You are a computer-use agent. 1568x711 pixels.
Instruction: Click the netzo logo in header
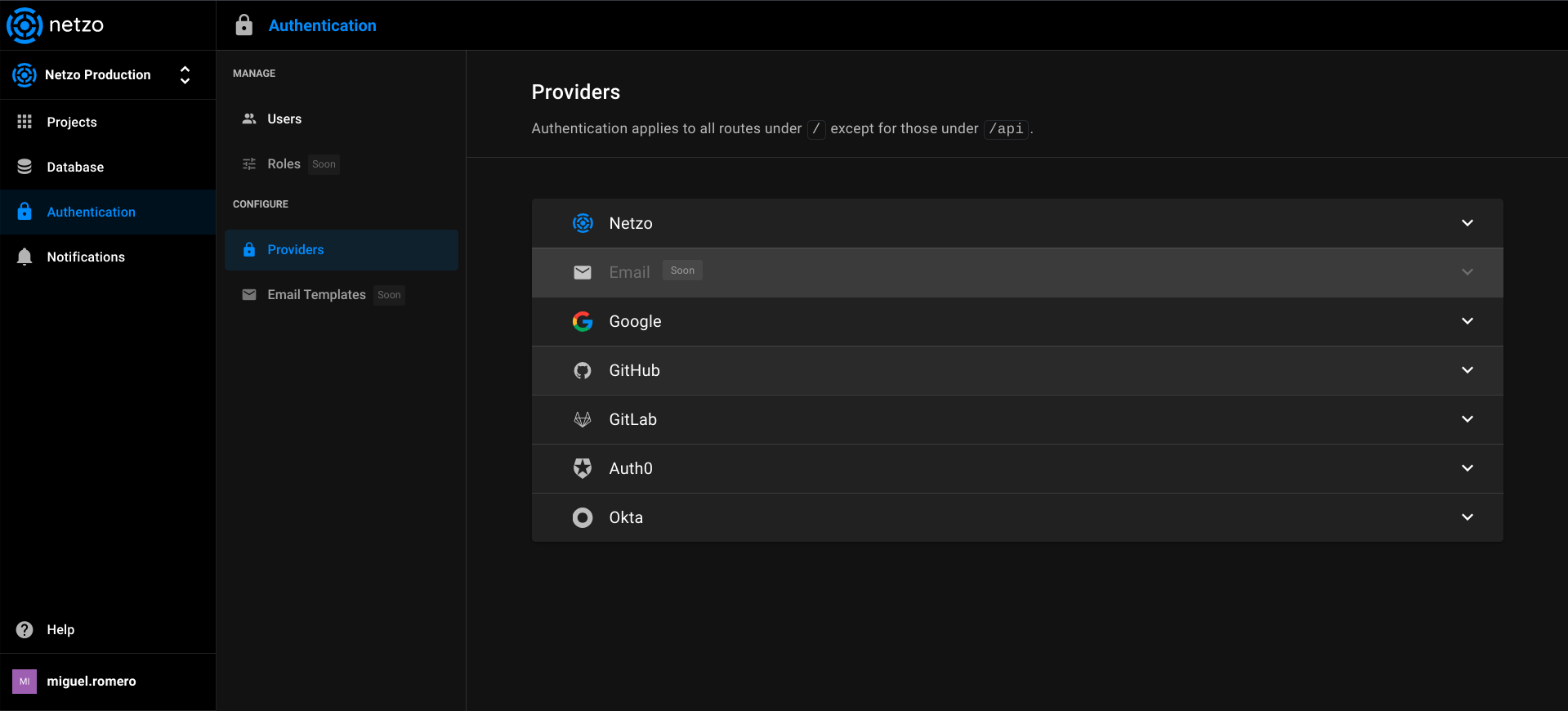tap(56, 25)
